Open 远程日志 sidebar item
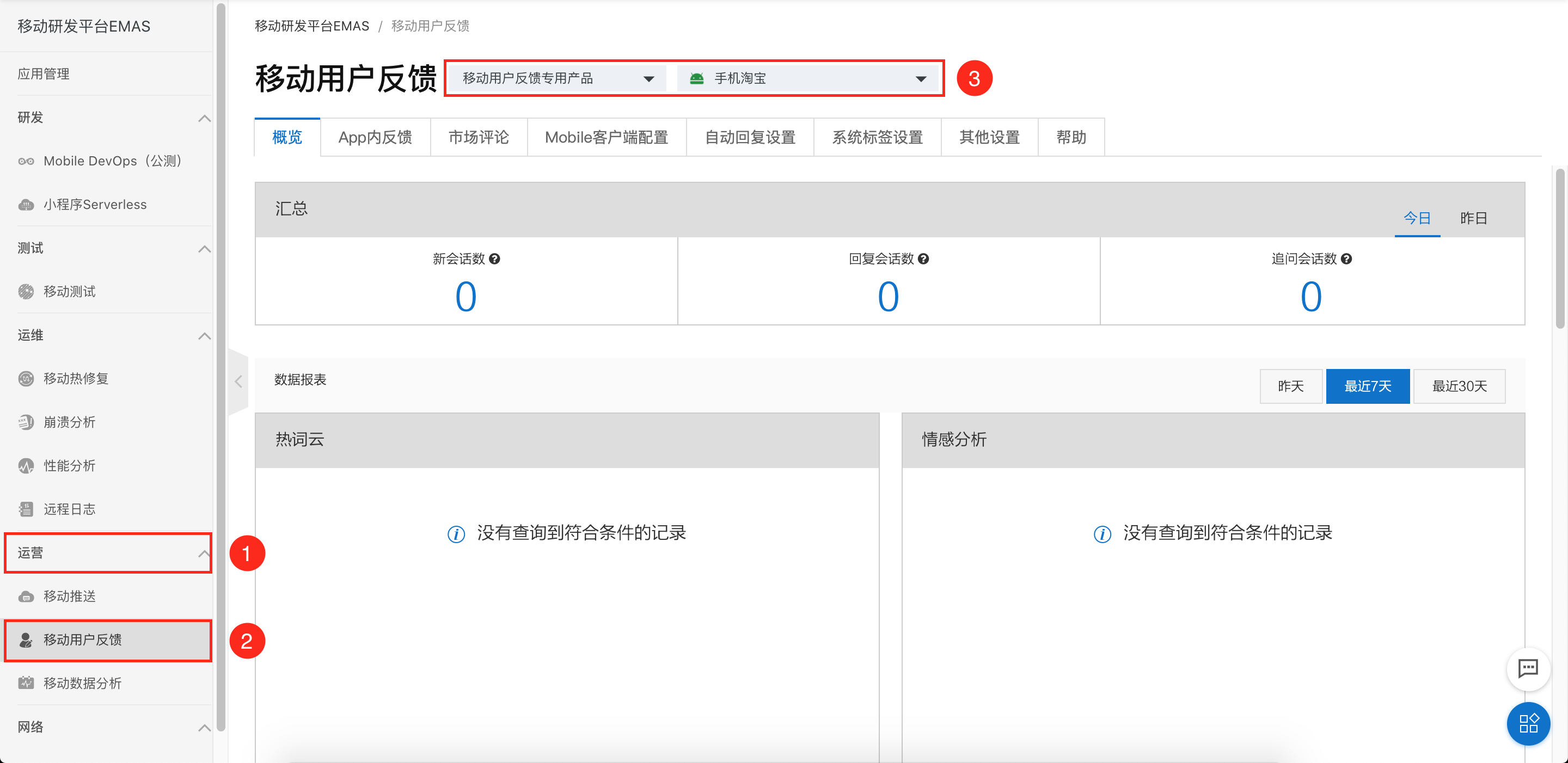Screen dimensions: 1568x763 [x=106, y=509]
